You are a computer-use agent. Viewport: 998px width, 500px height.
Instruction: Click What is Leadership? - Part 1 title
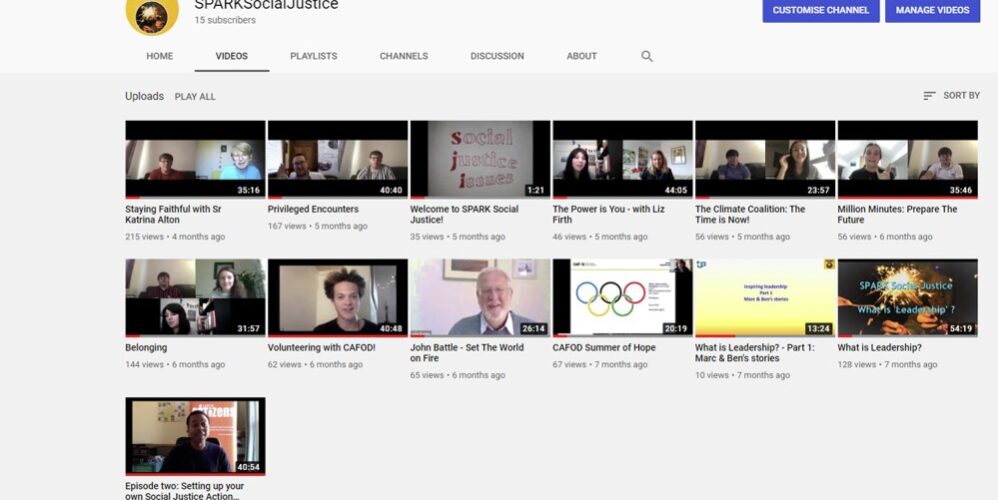754,353
